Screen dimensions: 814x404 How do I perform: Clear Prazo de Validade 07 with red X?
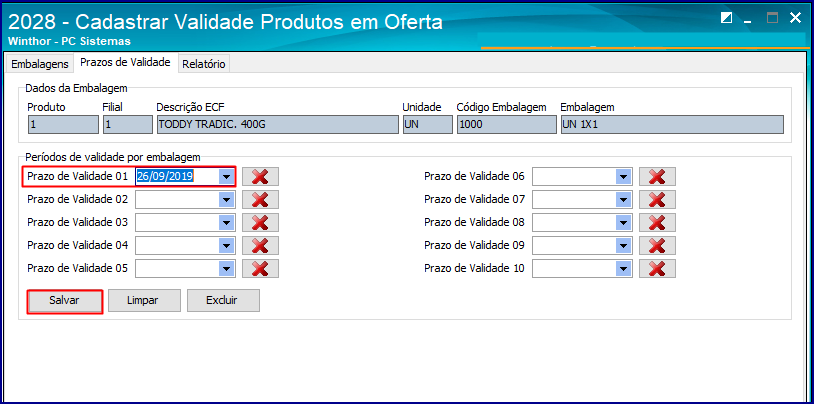click(657, 199)
